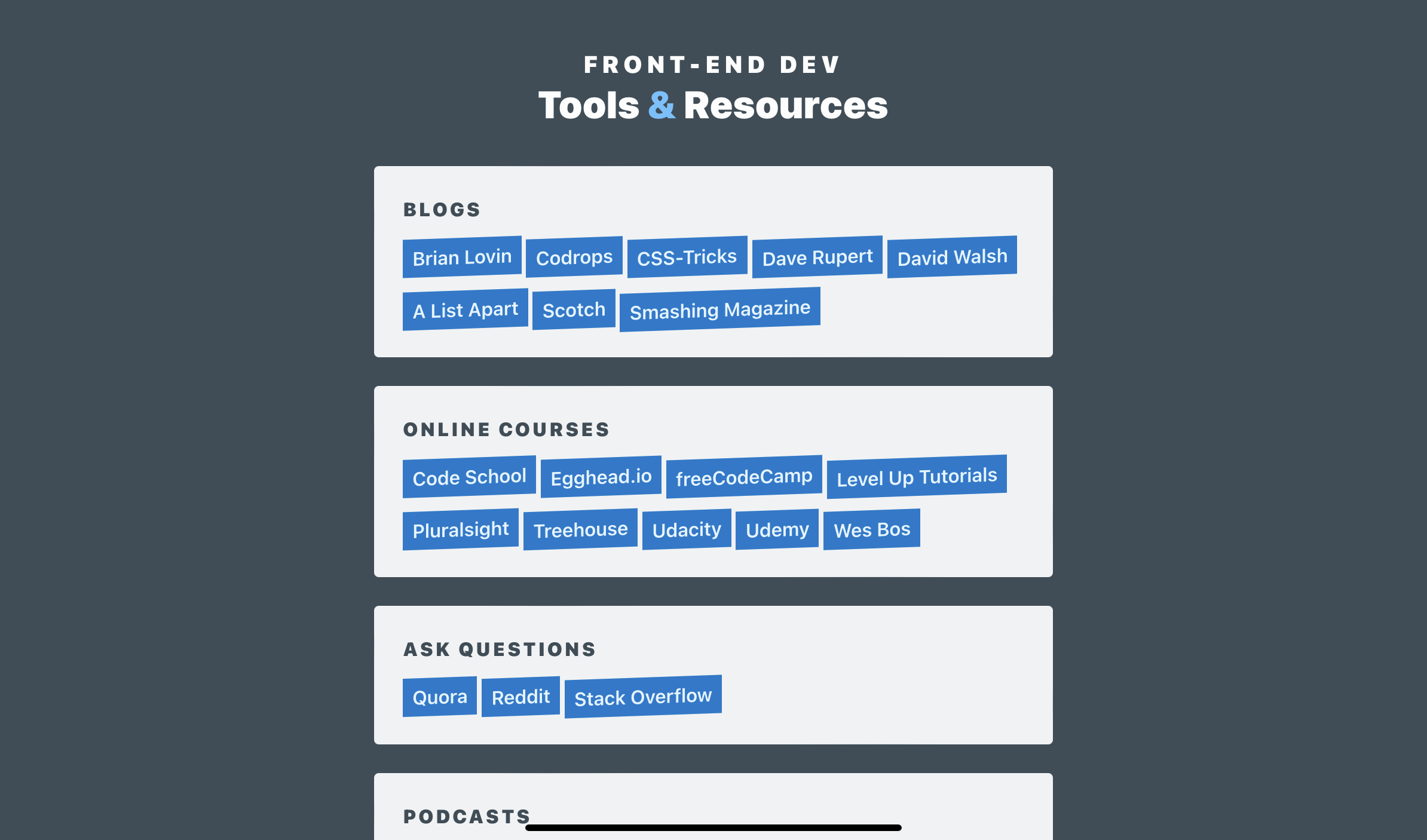The width and height of the screenshot is (1427, 840).
Task: Click the Pluralsight course tag
Action: pyautogui.click(x=461, y=529)
